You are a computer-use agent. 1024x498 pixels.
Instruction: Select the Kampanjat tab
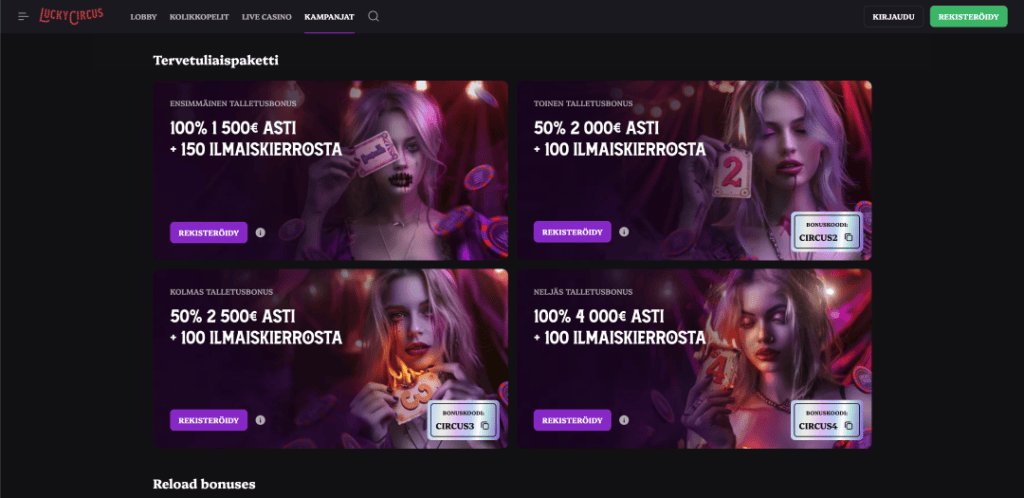pos(329,17)
